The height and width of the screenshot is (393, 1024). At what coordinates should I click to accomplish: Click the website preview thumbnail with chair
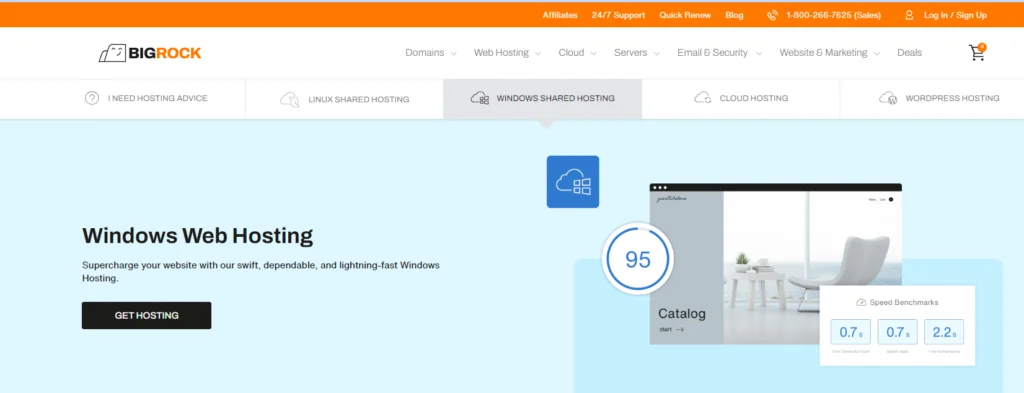tap(776, 264)
